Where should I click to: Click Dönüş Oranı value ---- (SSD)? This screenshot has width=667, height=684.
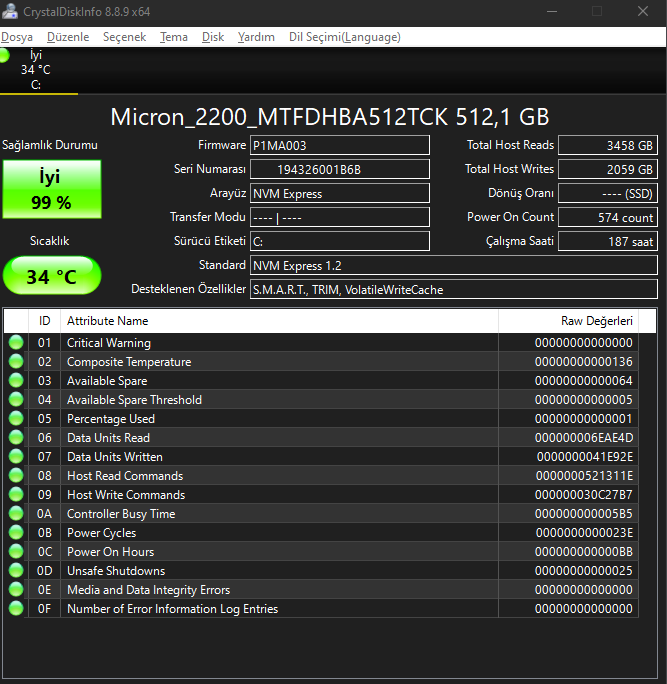click(608, 193)
